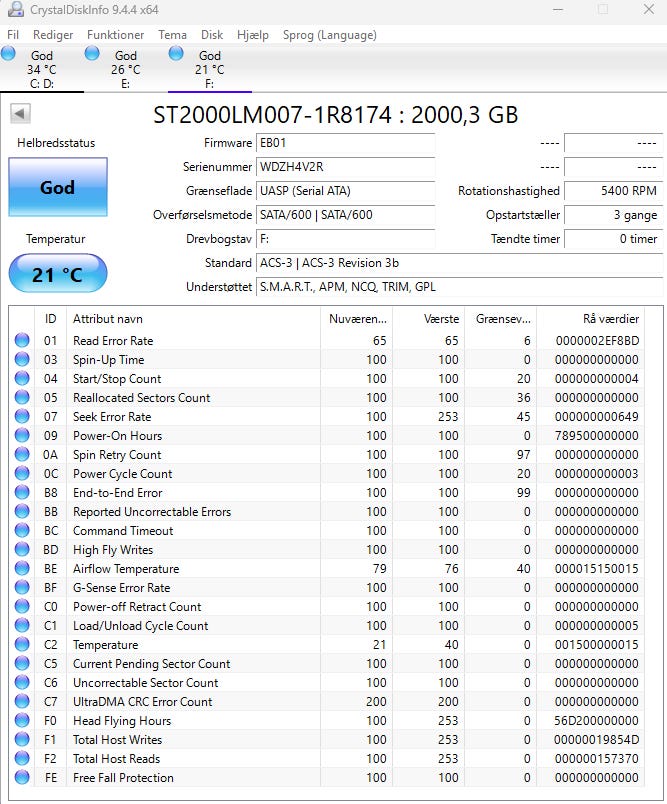Click the 21 °C temperature button

[58, 274]
